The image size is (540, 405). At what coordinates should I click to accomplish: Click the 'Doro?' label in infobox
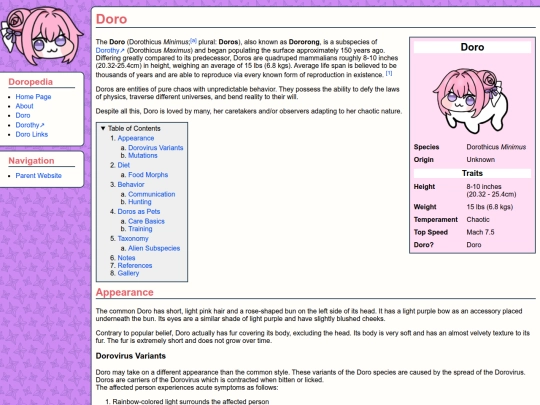pyautogui.click(x=424, y=245)
